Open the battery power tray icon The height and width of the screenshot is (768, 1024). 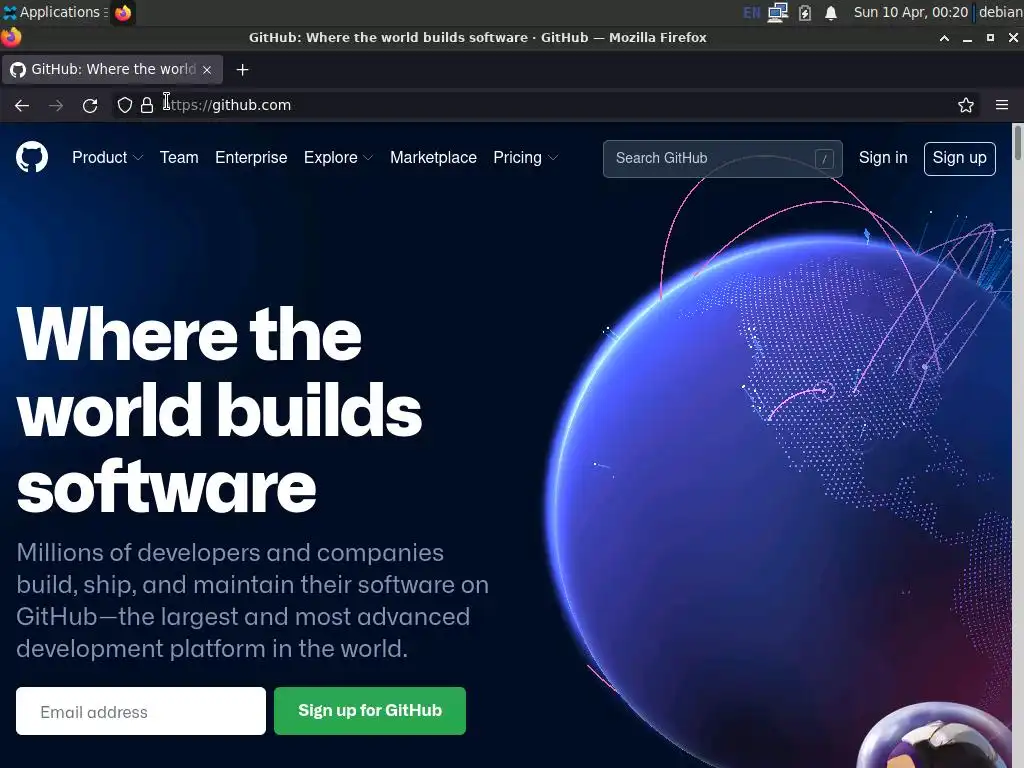(805, 12)
